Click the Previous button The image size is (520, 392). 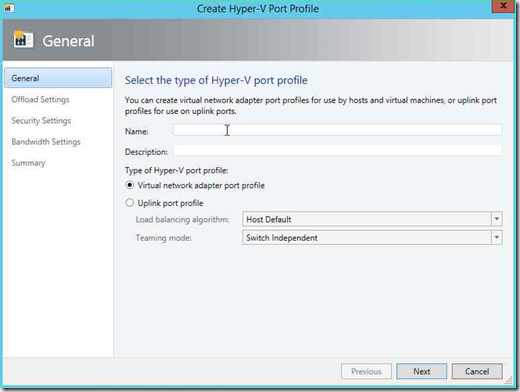(x=366, y=371)
